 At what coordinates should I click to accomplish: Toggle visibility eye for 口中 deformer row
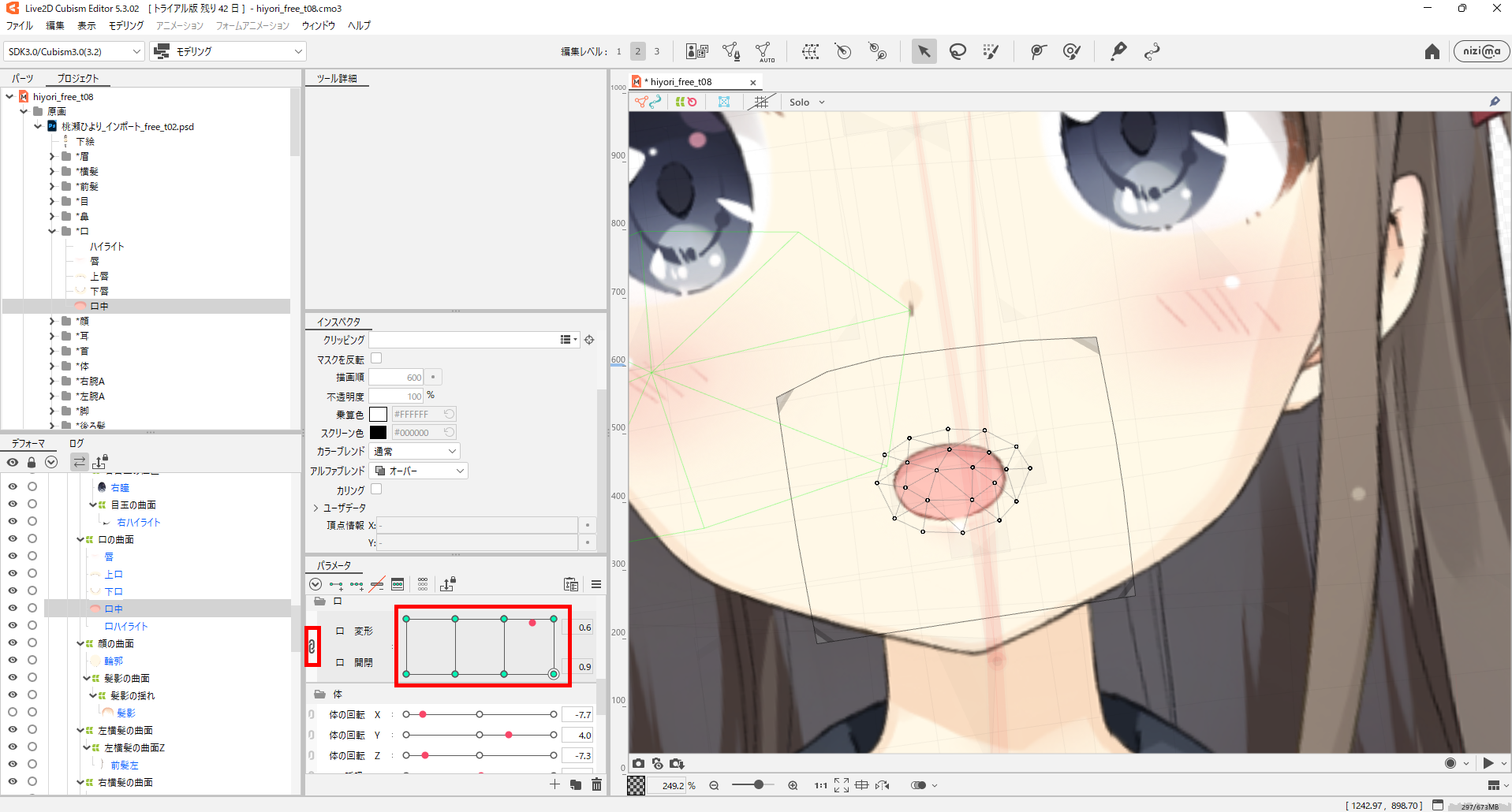point(13,609)
